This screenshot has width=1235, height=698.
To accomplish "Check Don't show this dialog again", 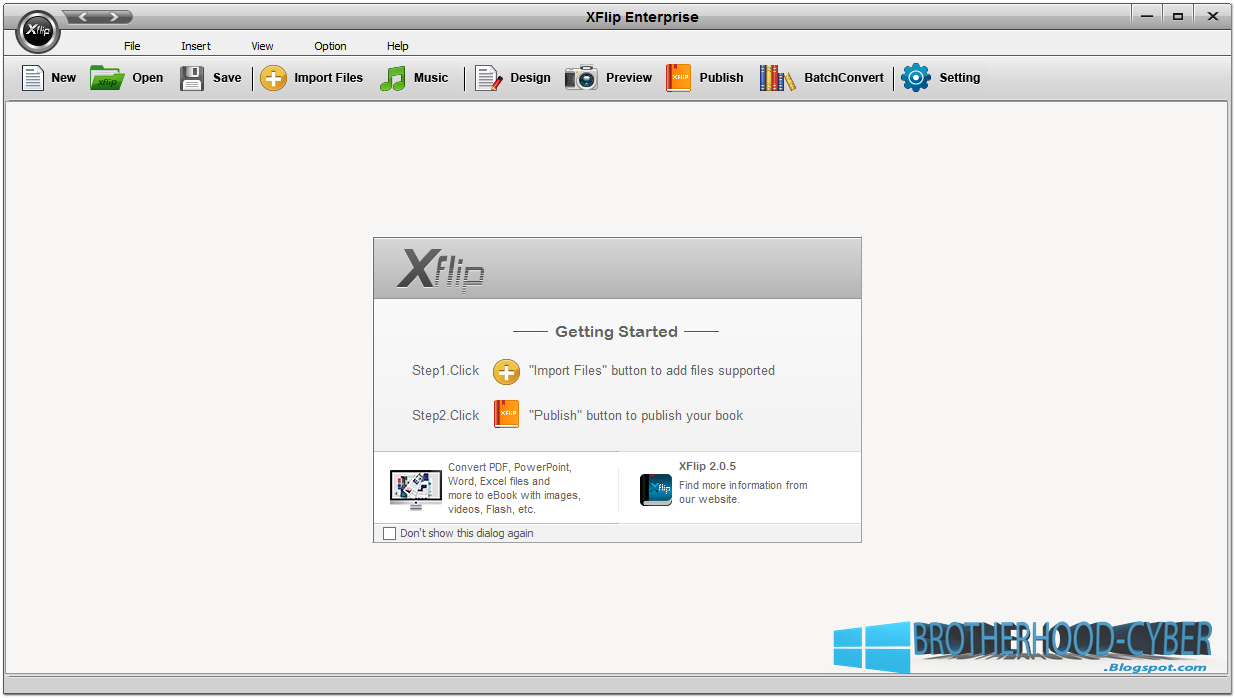I will pyautogui.click(x=390, y=534).
